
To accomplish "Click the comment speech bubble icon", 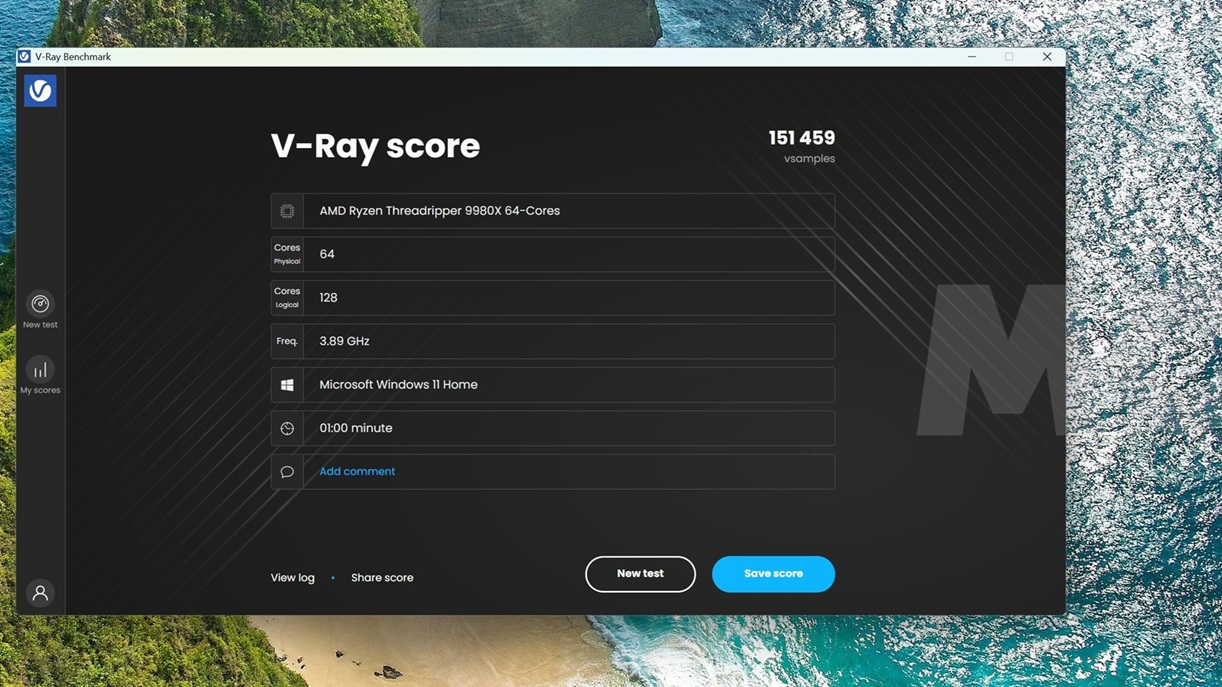I will (287, 472).
